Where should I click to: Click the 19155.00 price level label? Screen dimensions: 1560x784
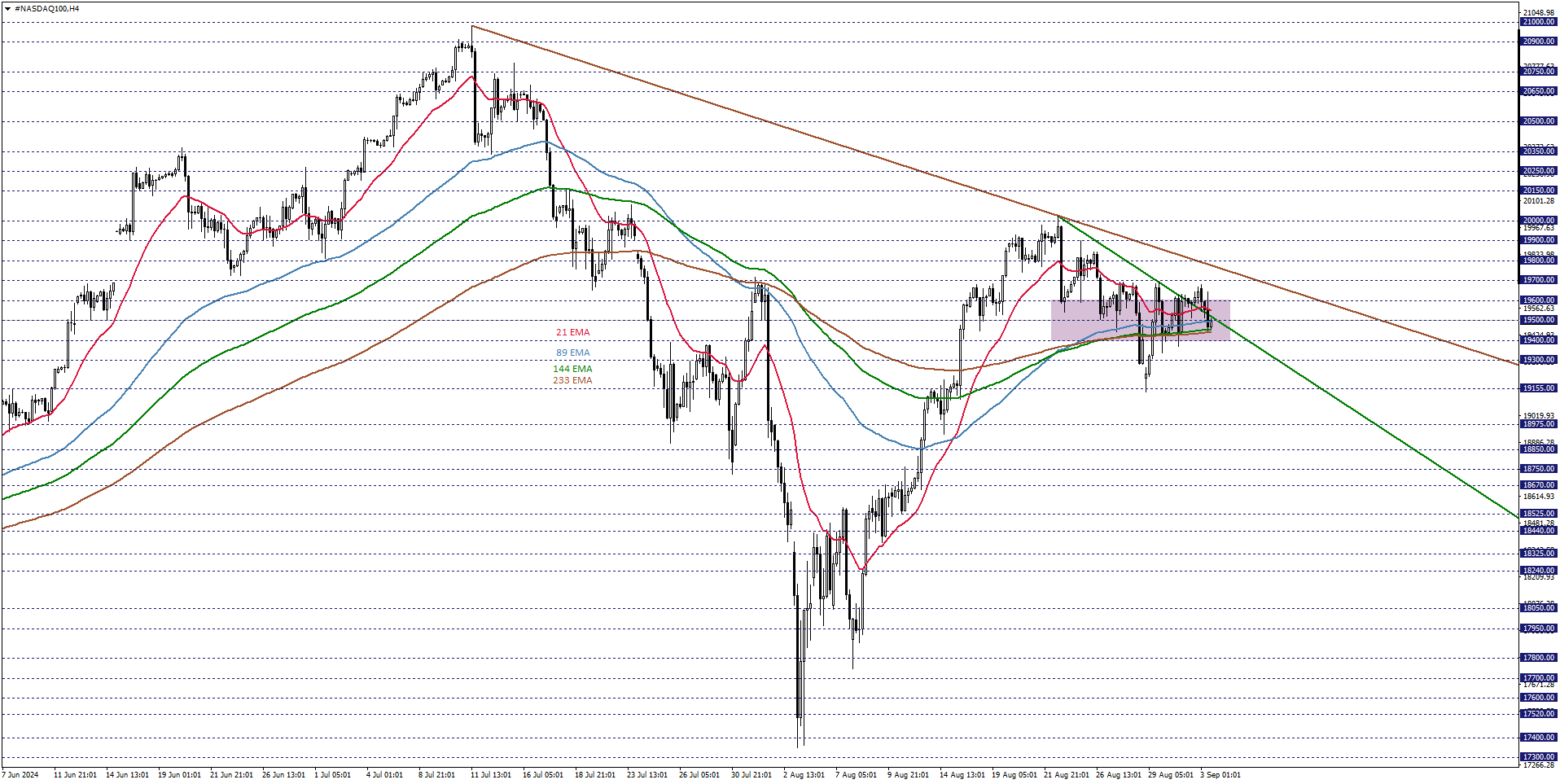pos(1538,388)
